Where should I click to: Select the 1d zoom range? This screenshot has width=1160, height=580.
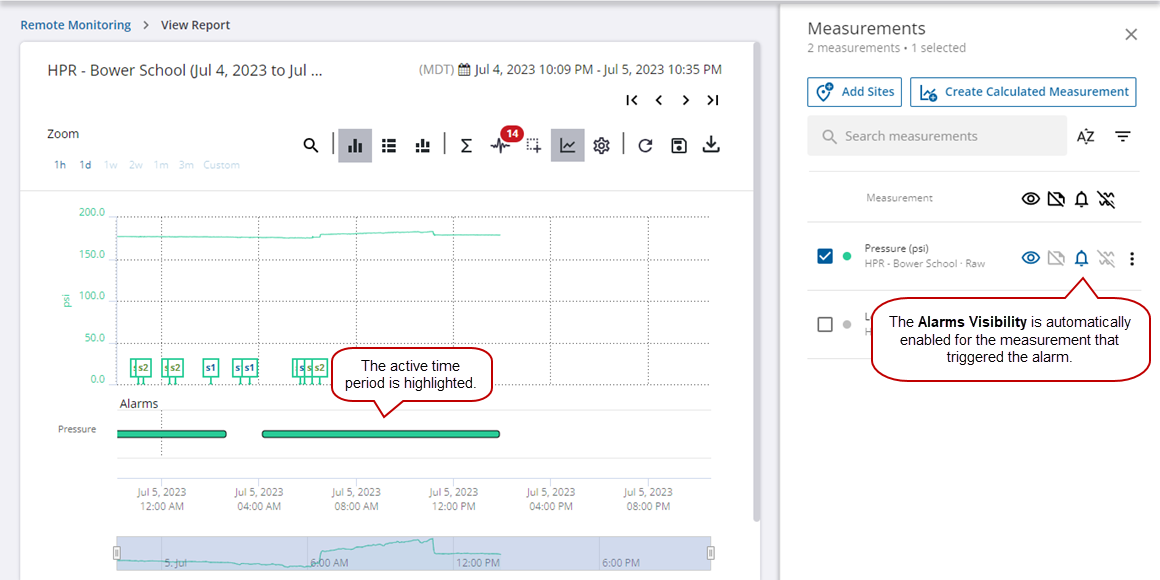[86, 165]
